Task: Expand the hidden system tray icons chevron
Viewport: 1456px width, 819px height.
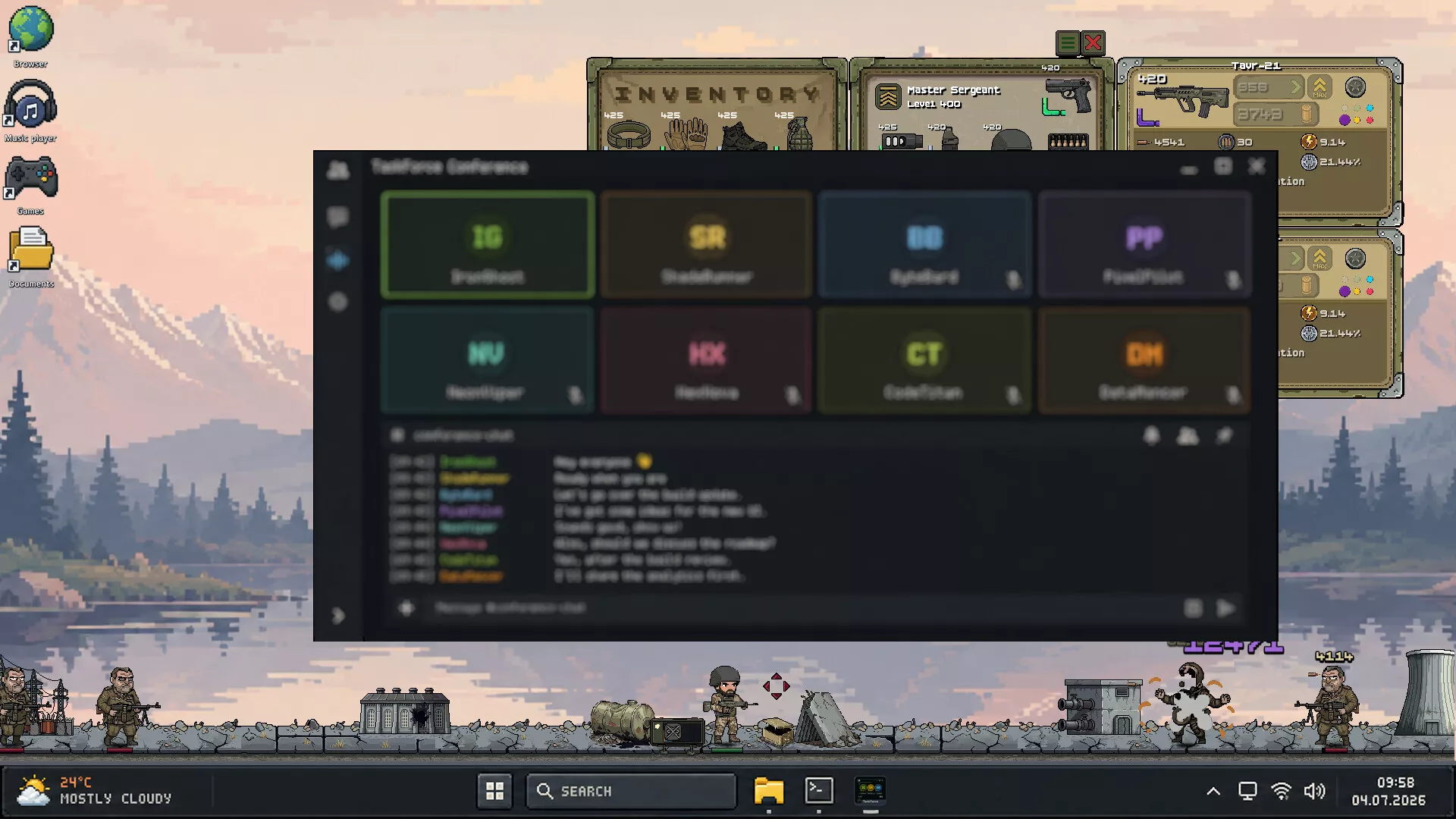Action: 1213,791
